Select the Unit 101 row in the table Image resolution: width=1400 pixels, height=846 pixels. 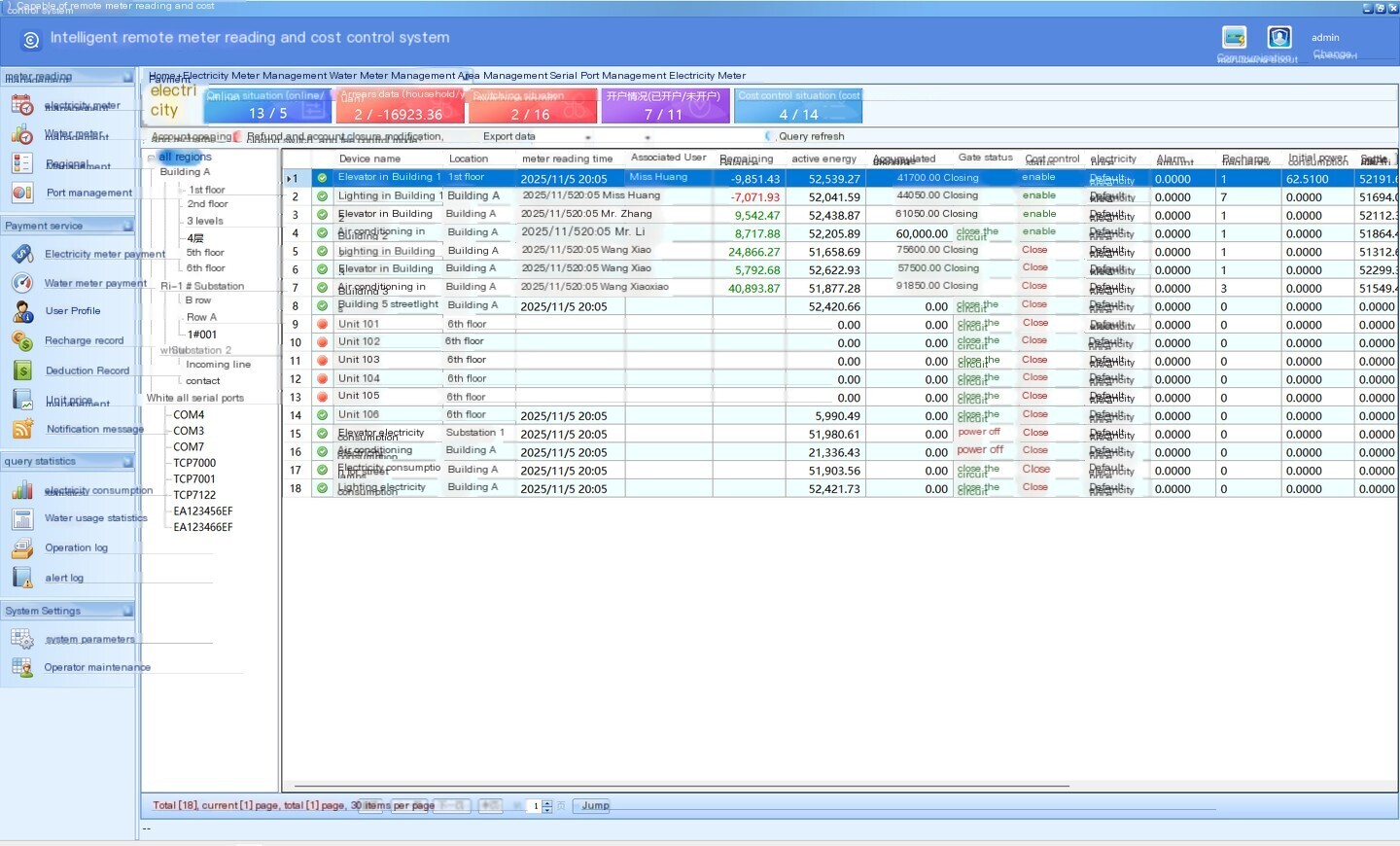839,325
